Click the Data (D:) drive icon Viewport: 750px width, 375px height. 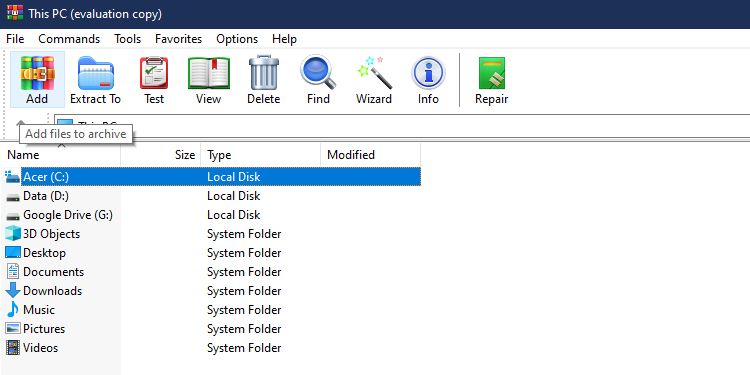tap(12, 197)
